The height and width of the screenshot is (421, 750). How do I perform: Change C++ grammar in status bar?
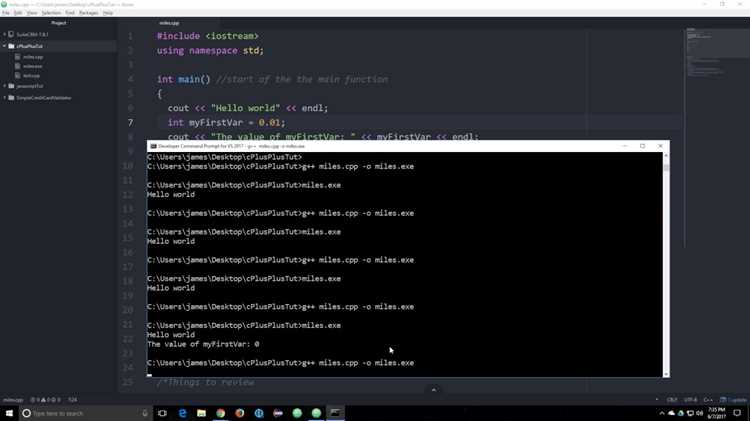pos(707,400)
